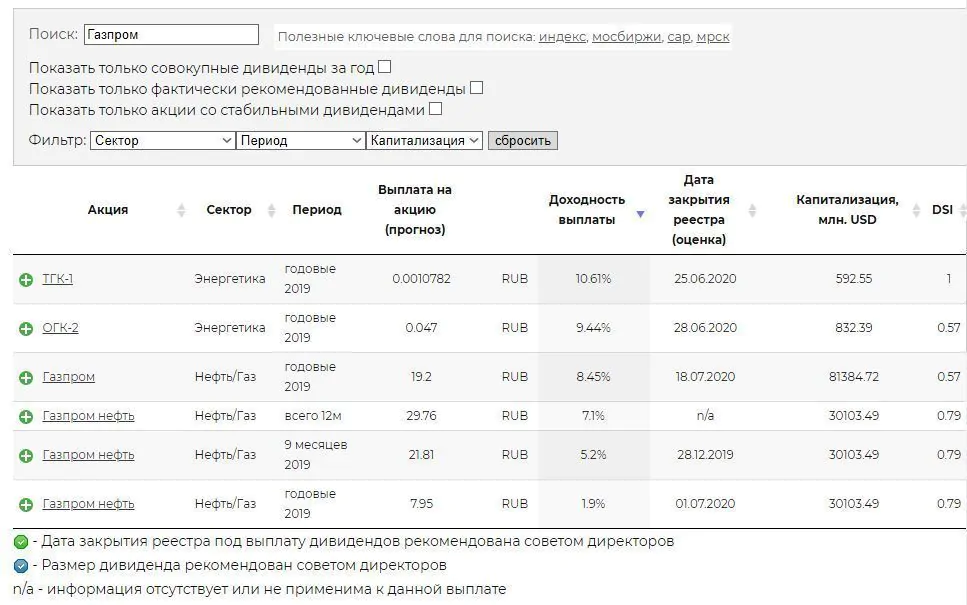Image resolution: width=967 pixels, height=605 pixels.
Task: Open the Период filter dropdown
Action: [300, 141]
